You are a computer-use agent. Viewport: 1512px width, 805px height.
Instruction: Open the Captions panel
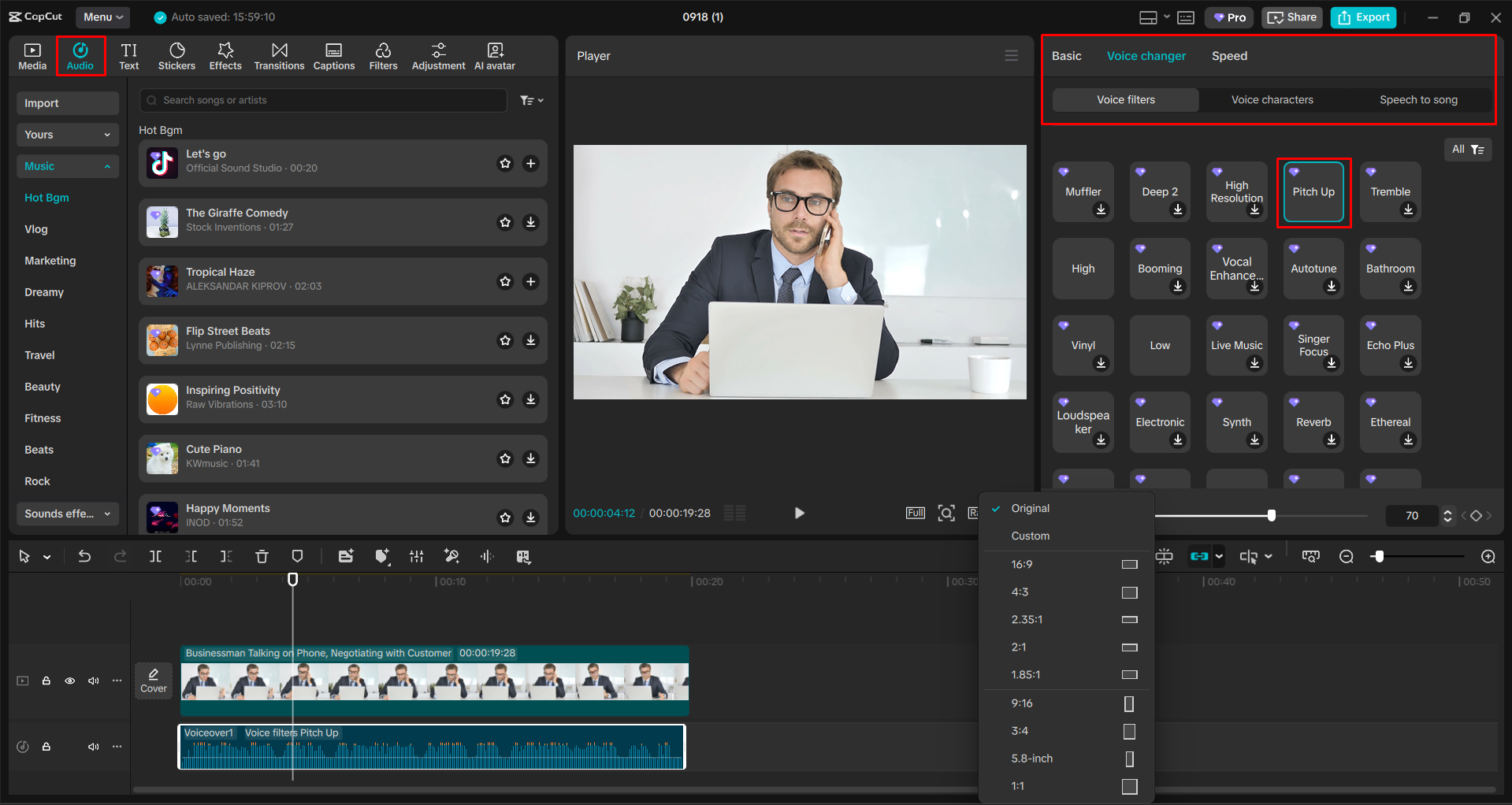[x=333, y=55]
